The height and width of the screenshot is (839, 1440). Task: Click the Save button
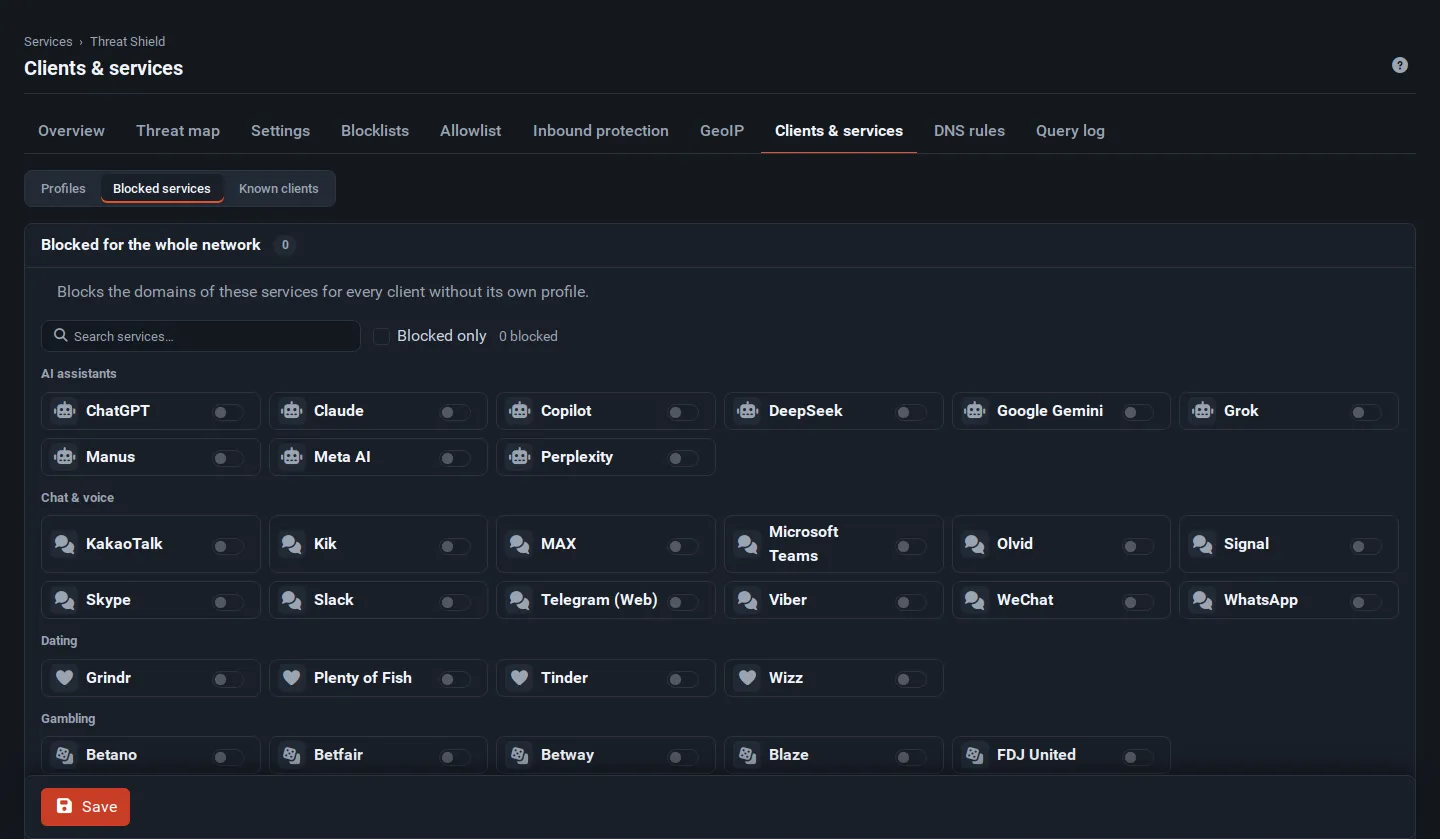(85, 807)
